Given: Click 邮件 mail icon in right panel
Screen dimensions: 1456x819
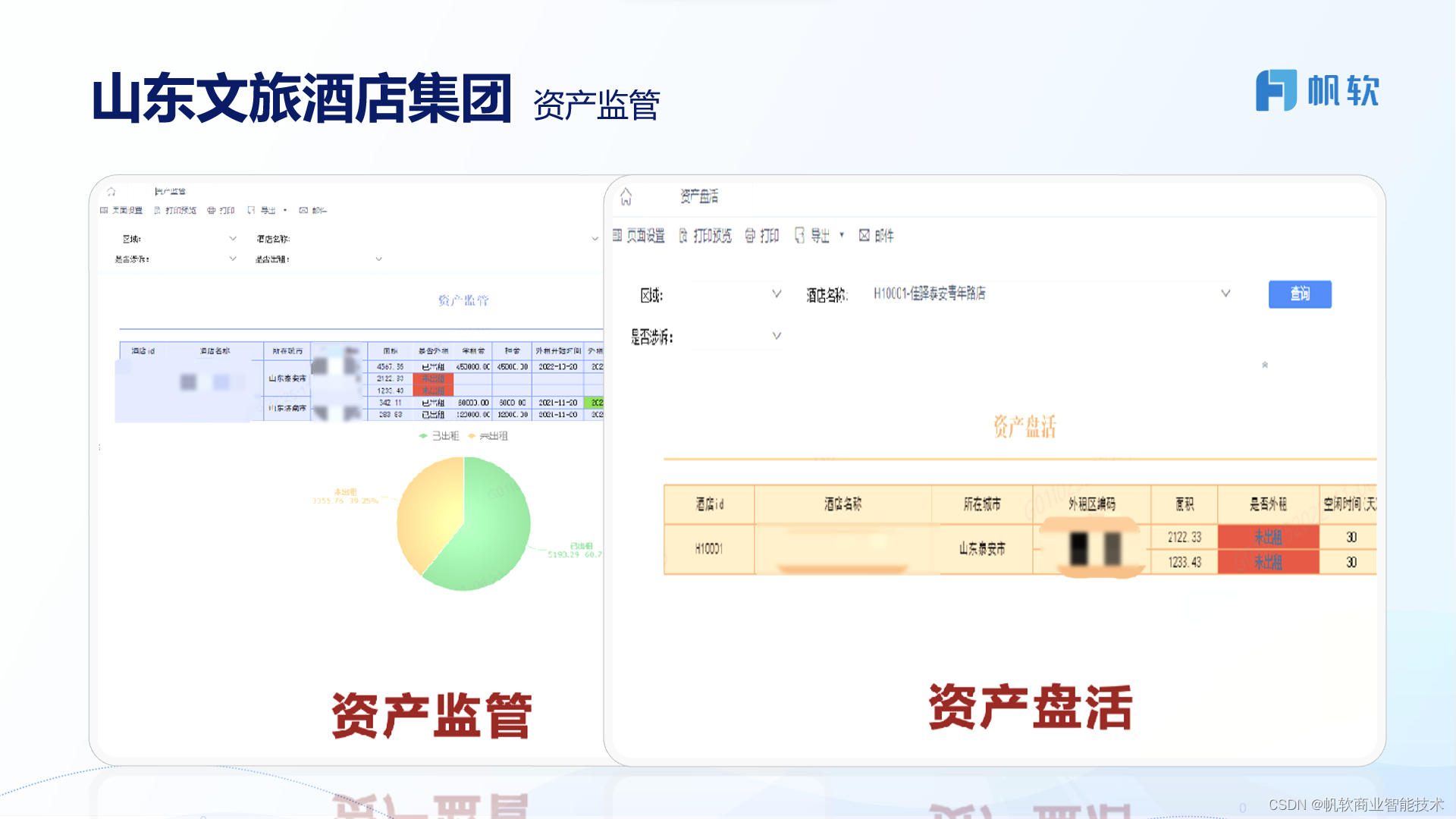Looking at the screenshot, I should 864,236.
